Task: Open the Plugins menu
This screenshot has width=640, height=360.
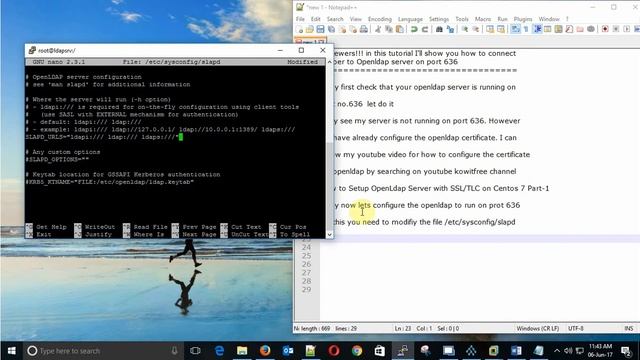Action: (523, 19)
